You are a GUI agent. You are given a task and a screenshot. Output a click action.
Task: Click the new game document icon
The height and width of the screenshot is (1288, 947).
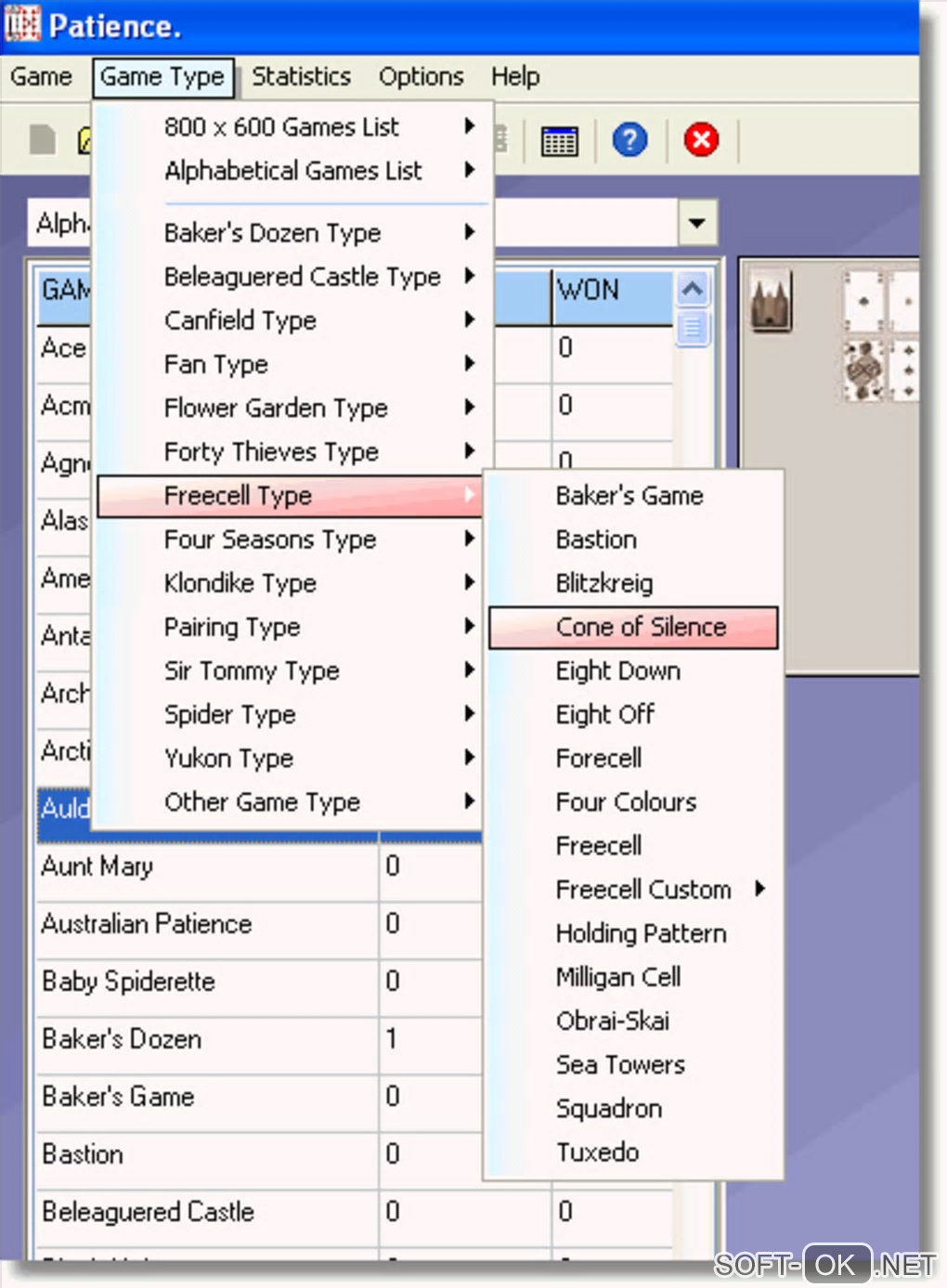click(43, 140)
